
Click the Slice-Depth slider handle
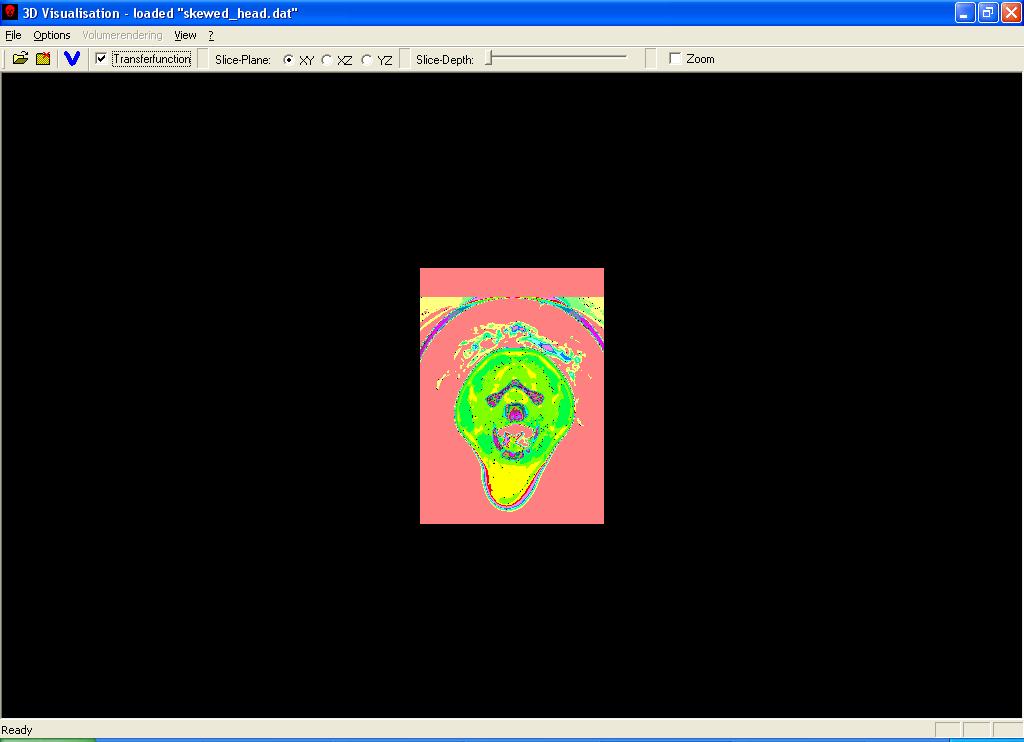489,59
